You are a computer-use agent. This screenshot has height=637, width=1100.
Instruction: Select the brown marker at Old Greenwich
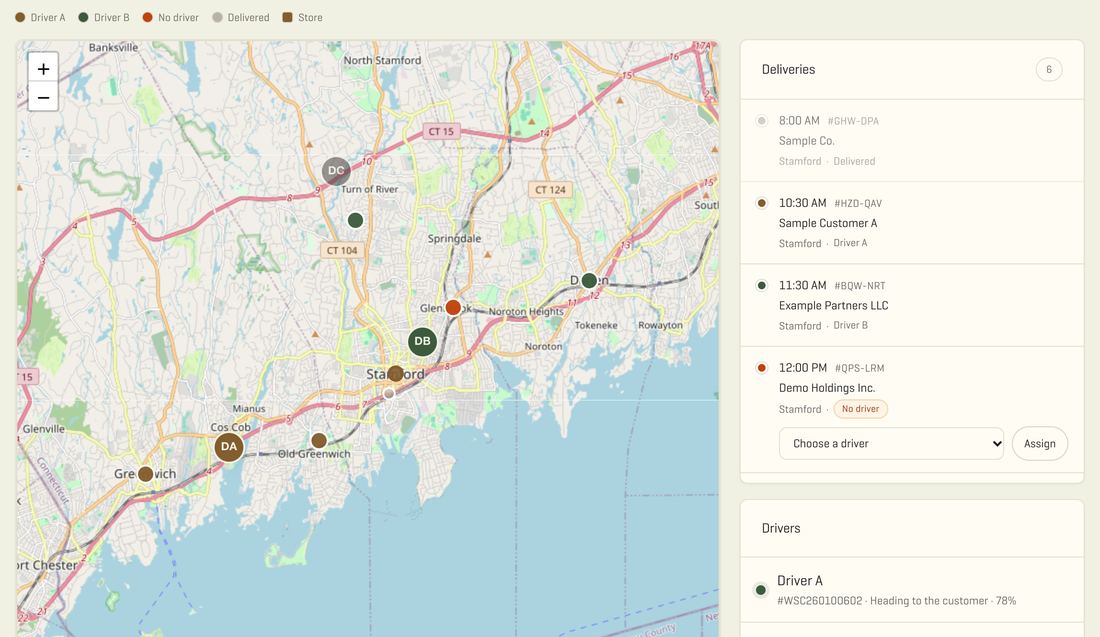pos(319,441)
